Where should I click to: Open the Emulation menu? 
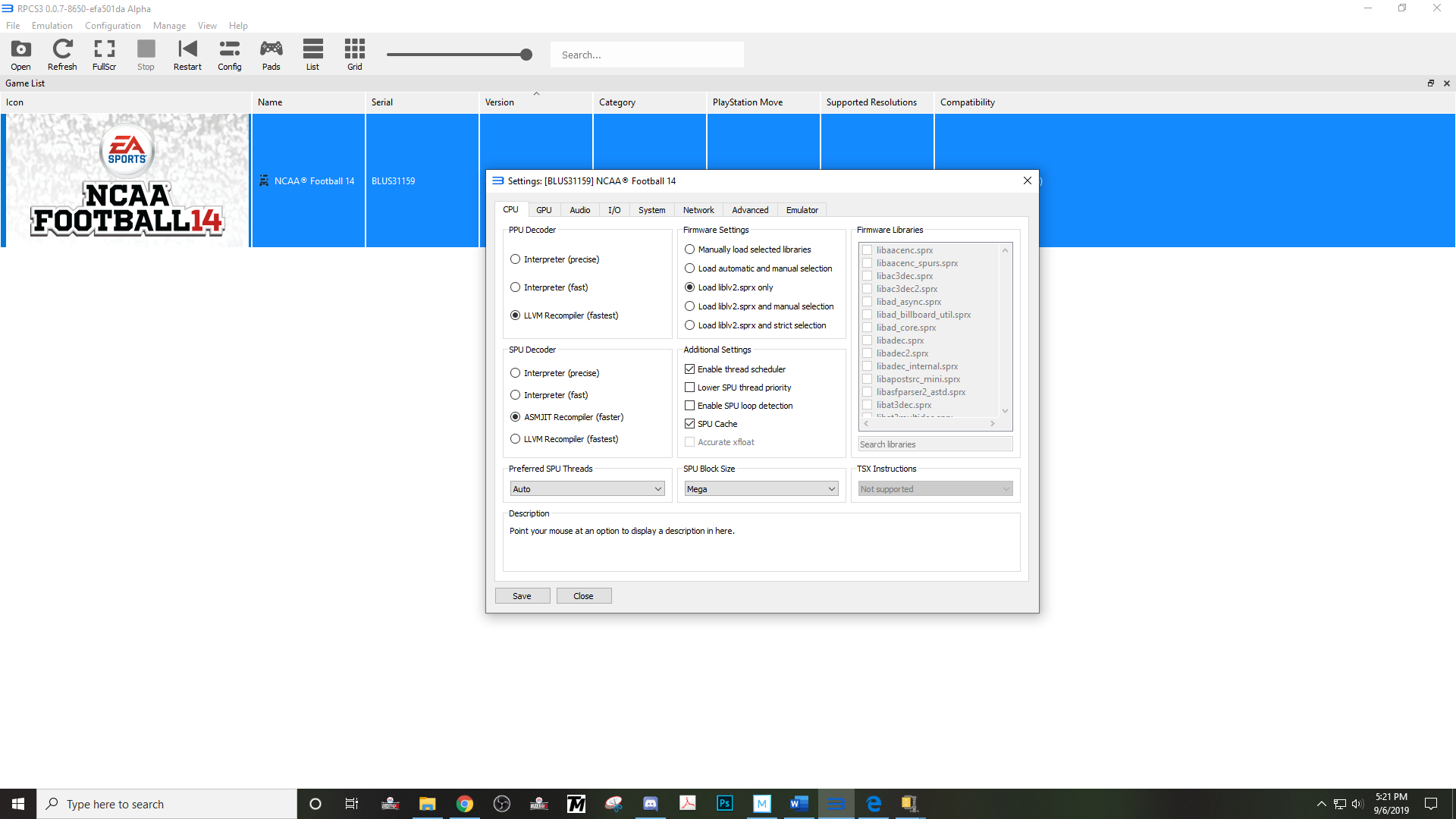point(52,26)
